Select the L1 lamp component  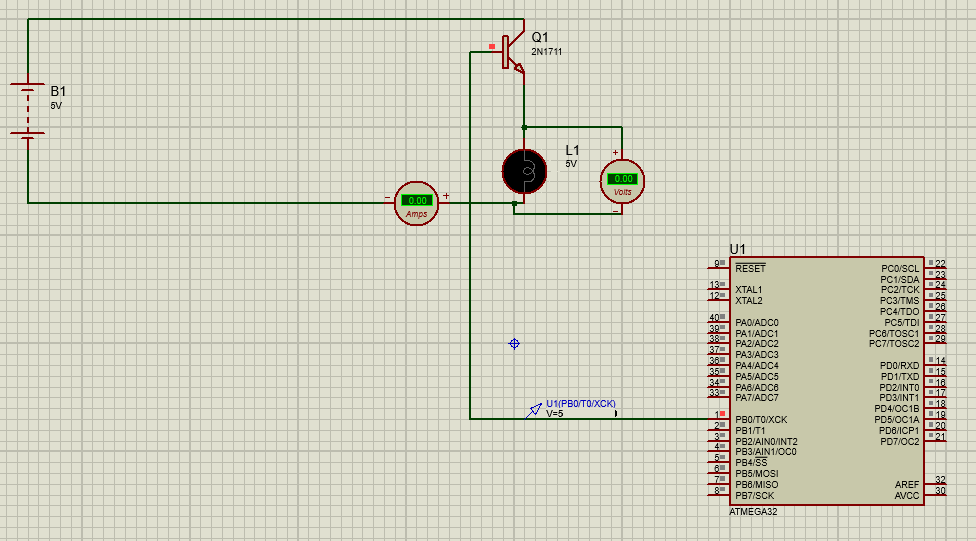click(x=523, y=171)
